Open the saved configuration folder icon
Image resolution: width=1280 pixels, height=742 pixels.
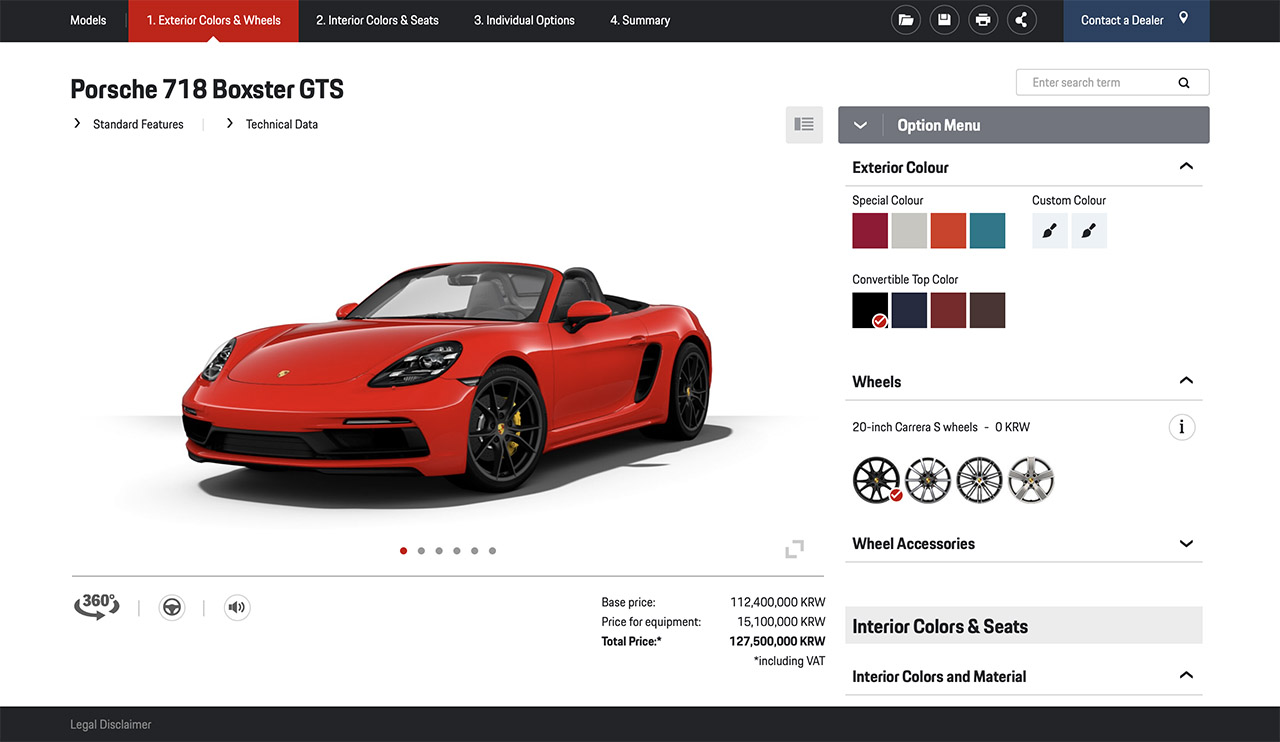click(x=906, y=20)
